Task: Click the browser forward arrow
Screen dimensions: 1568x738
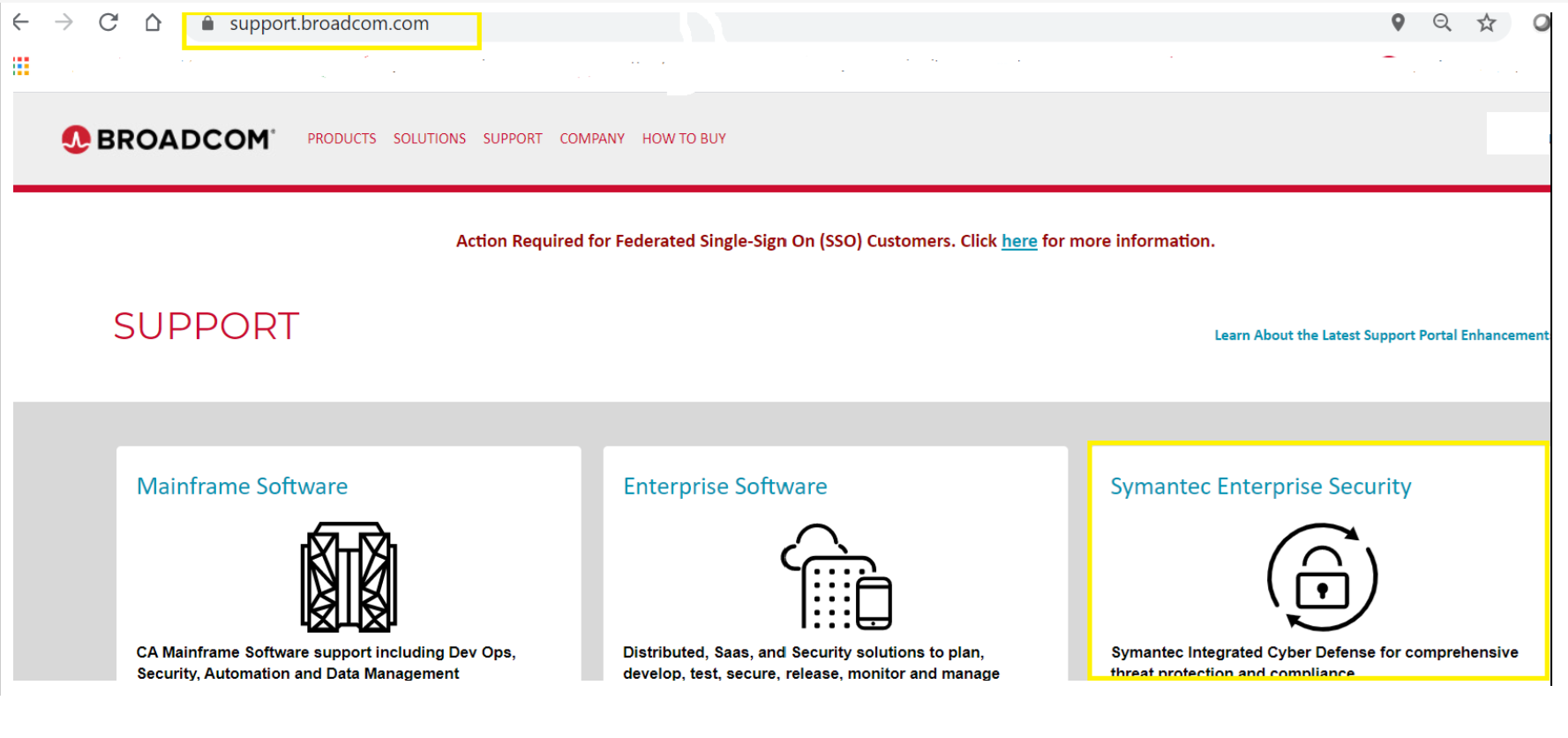Action: (64, 23)
